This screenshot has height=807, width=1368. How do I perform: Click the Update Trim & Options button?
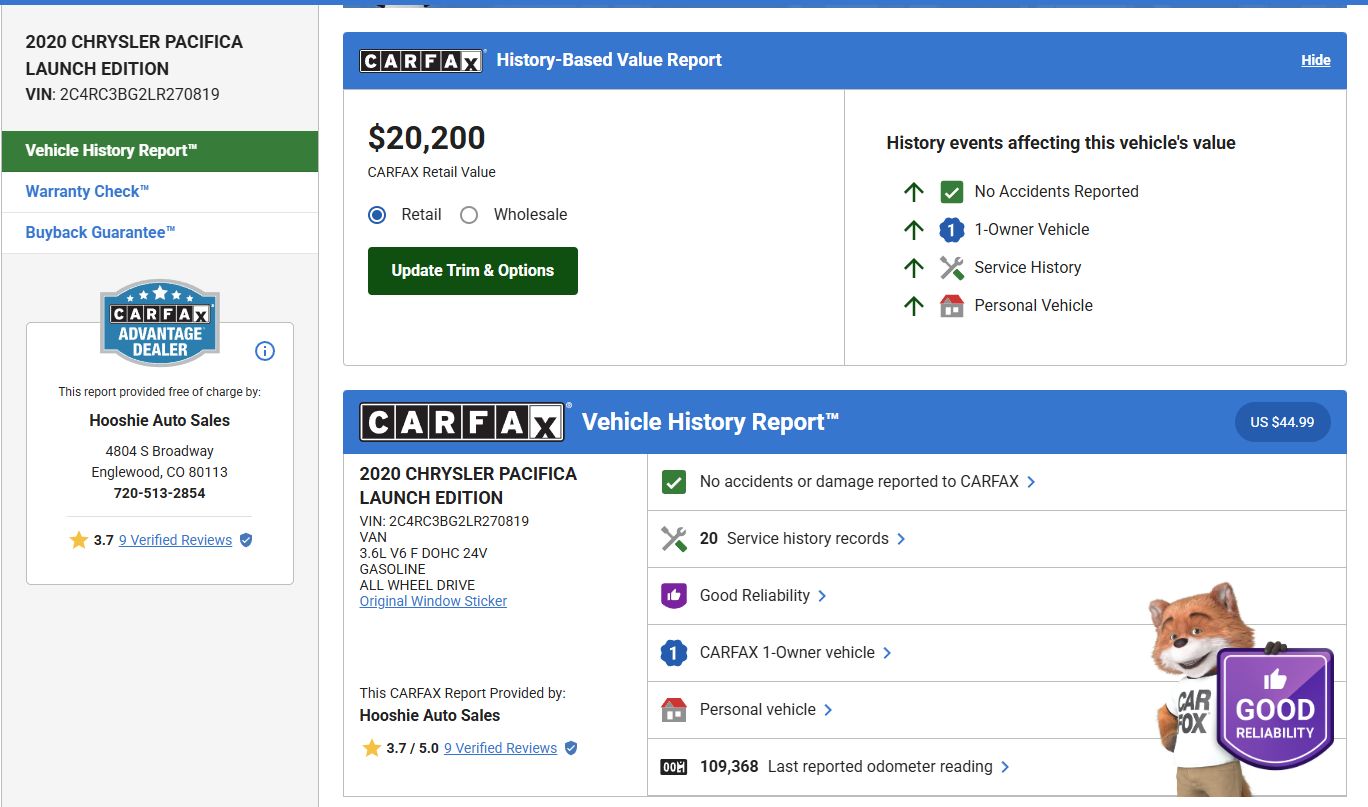[472, 271]
